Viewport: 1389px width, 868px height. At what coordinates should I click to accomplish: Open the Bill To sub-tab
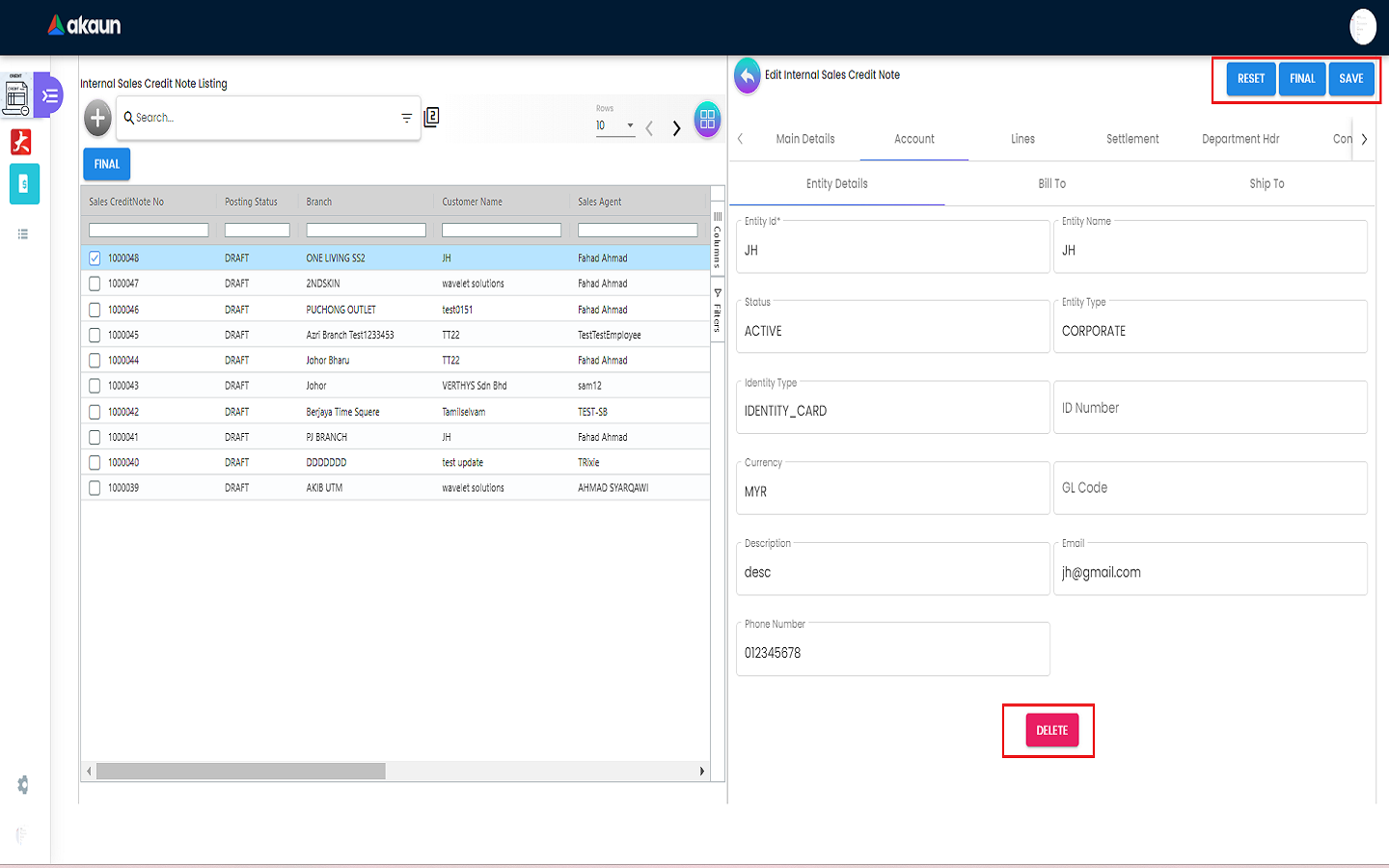click(1051, 183)
